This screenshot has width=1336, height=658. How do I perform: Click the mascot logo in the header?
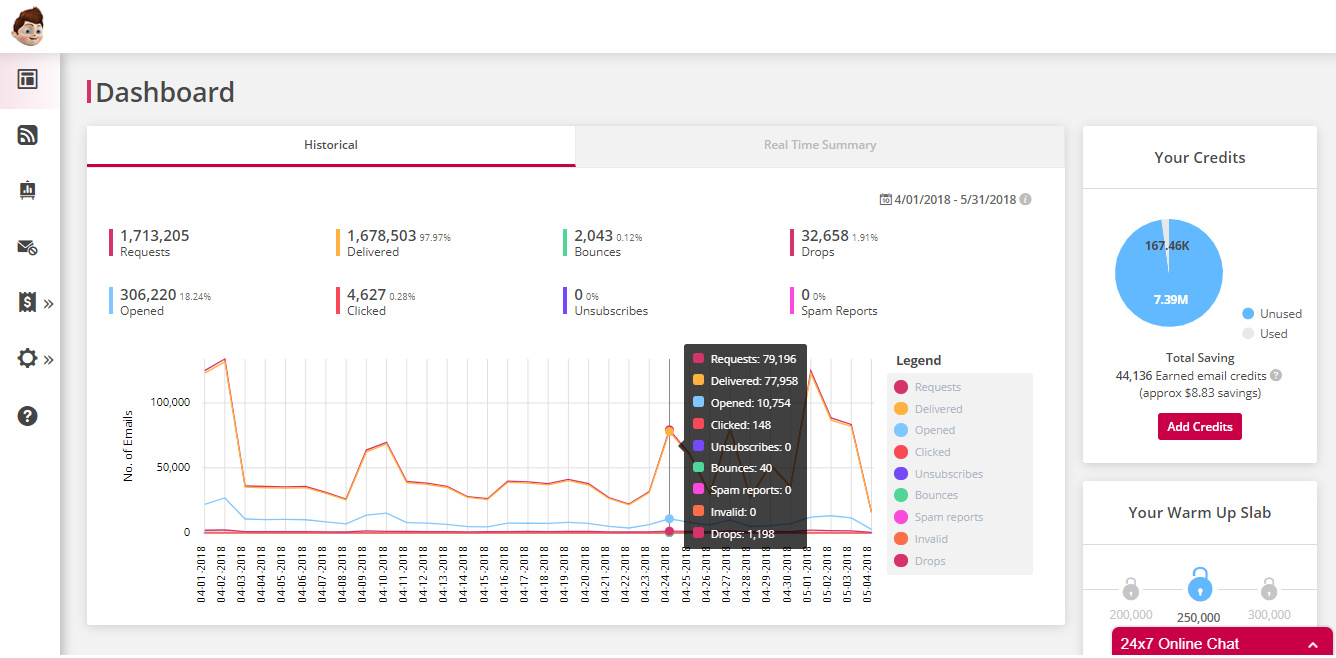pyautogui.click(x=28, y=26)
